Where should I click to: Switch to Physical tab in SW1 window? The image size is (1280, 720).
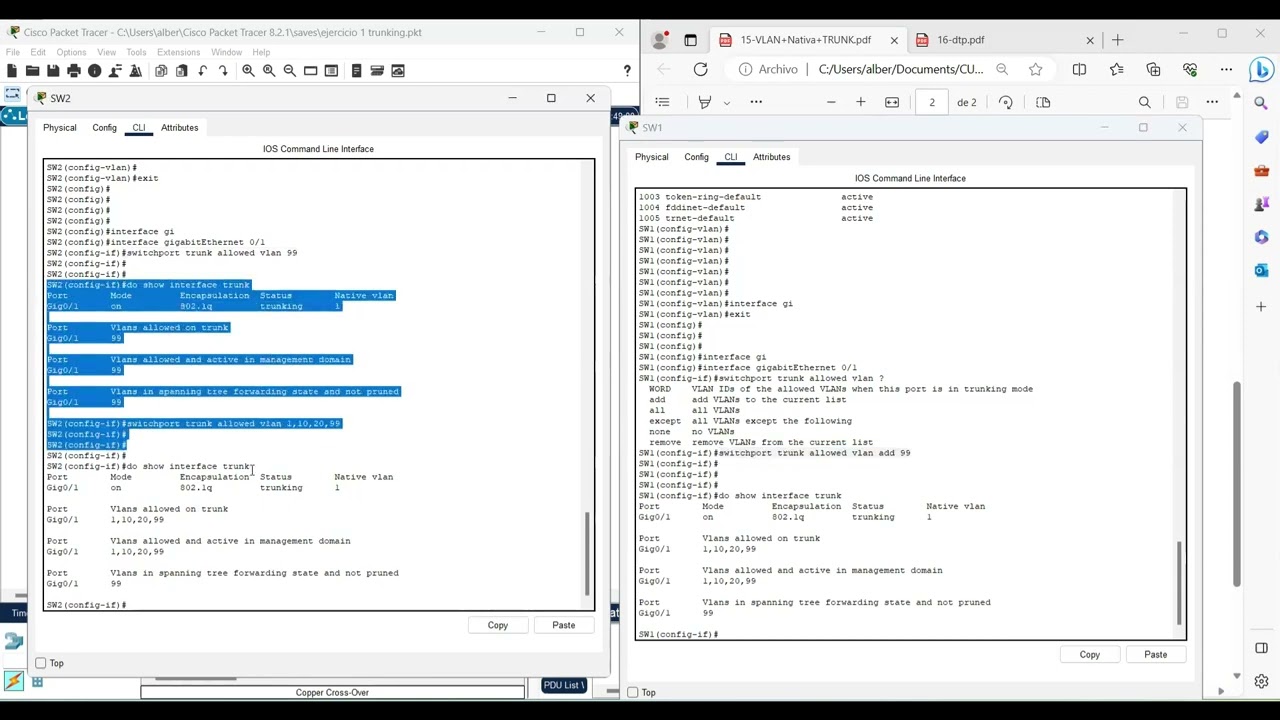click(651, 157)
